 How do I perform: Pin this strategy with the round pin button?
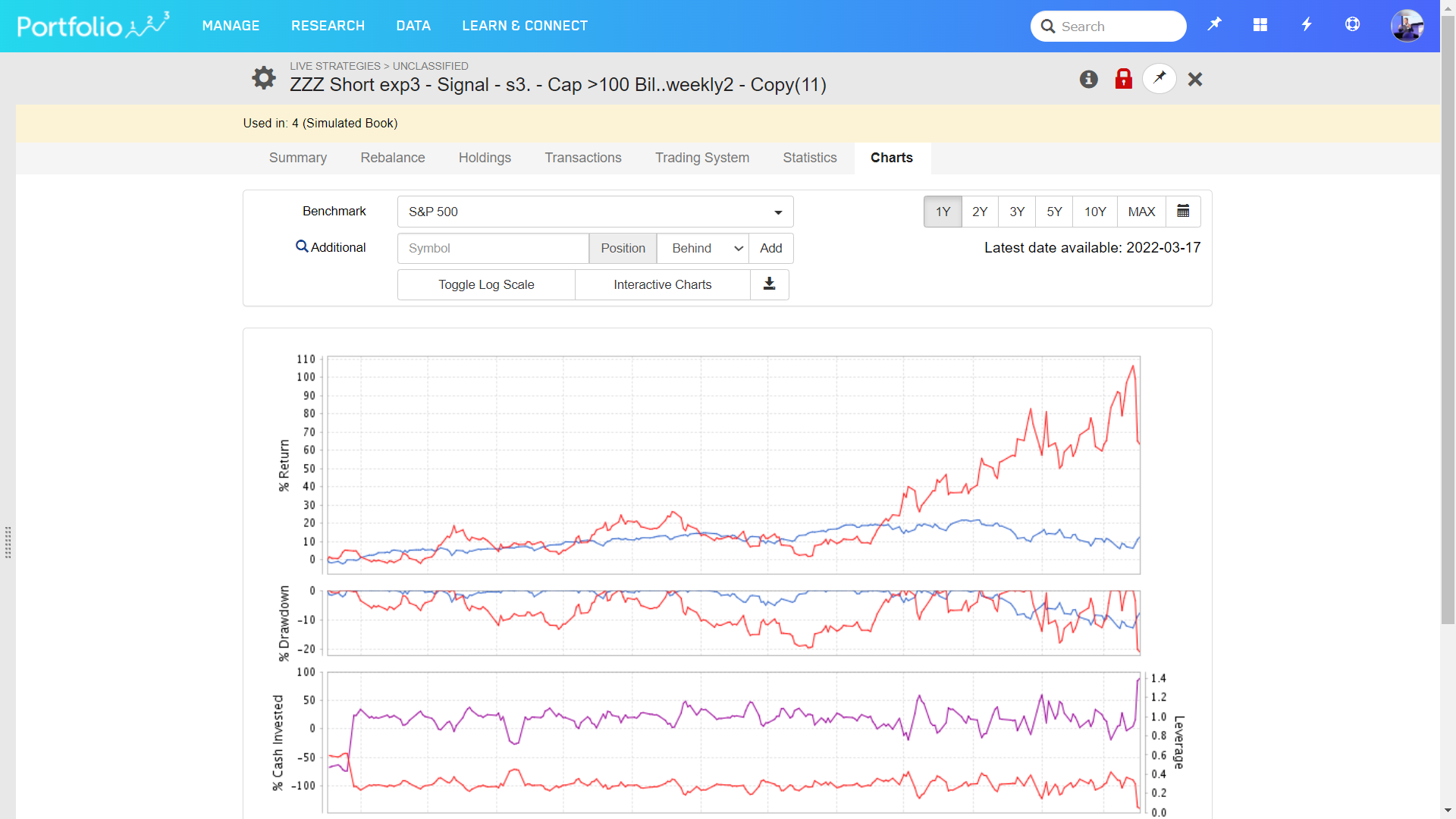(x=1159, y=79)
